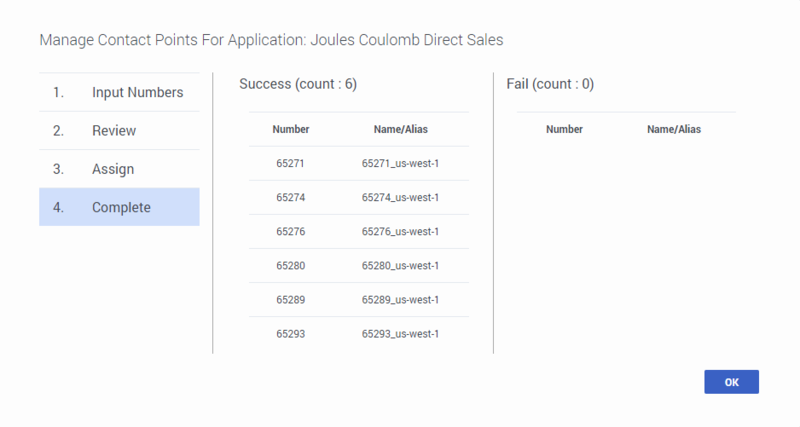Click number 65293 in the last row
800x427 pixels.
click(x=291, y=334)
